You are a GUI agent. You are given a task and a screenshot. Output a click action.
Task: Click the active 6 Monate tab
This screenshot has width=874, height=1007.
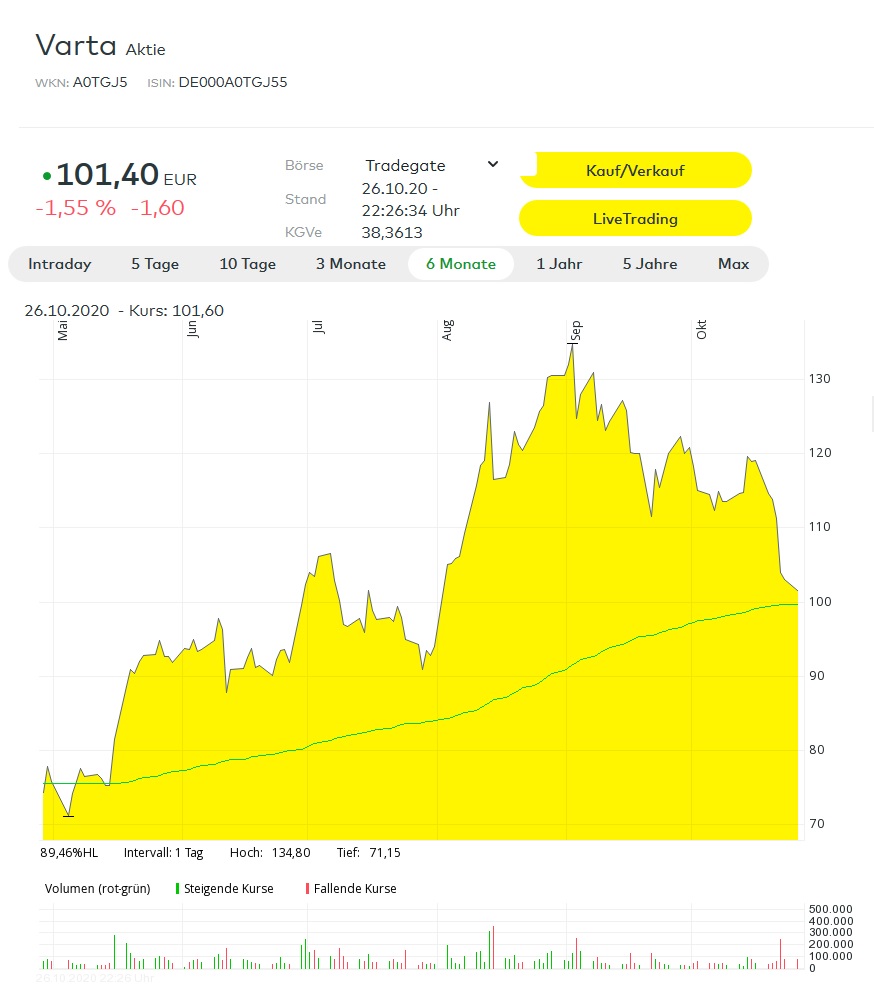click(460, 264)
